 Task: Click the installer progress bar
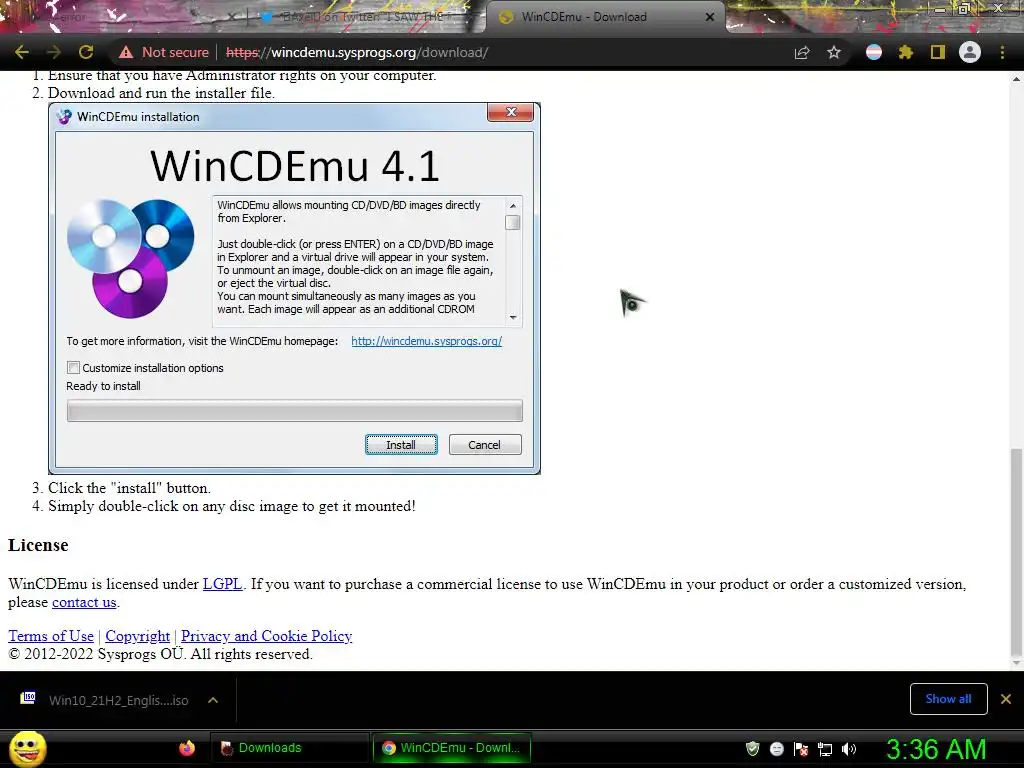295,411
